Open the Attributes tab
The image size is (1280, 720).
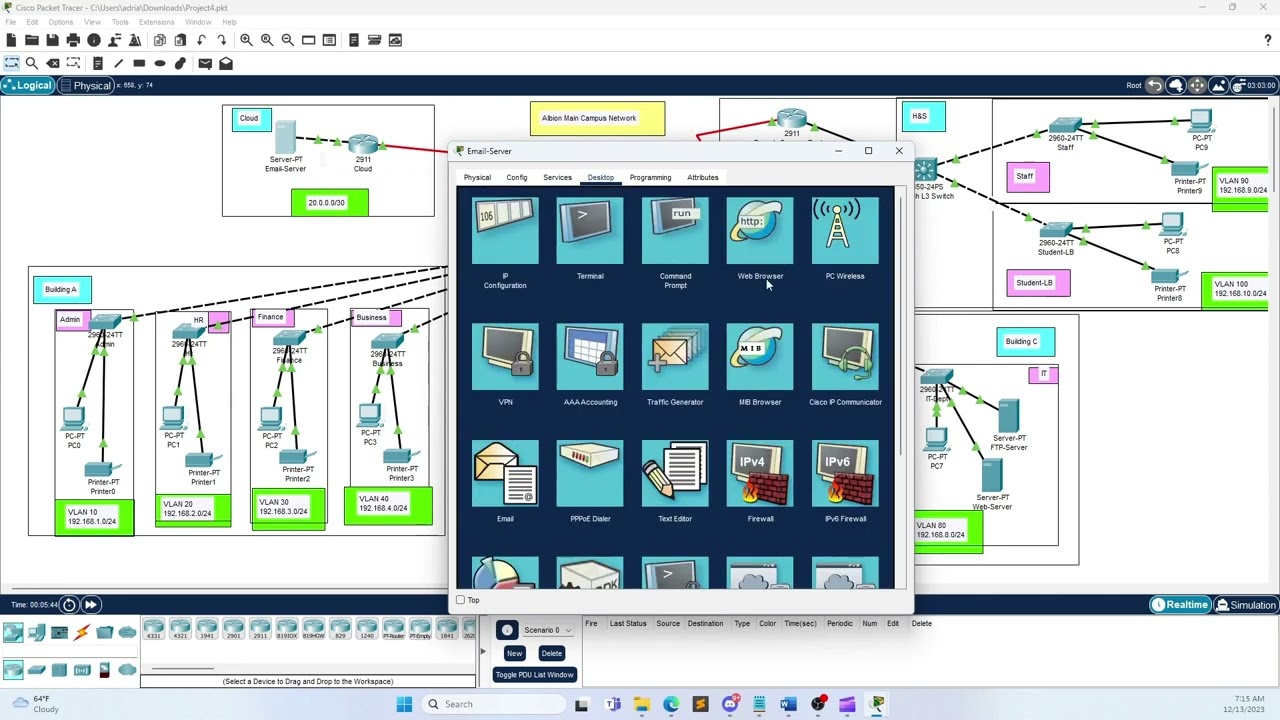coord(703,177)
